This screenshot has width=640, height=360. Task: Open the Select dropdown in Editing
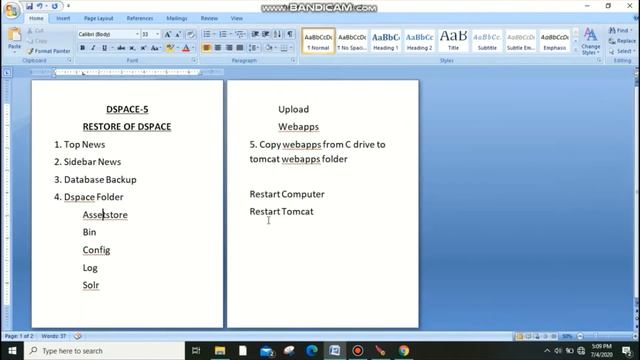pyautogui.click(x=621, y=51)
